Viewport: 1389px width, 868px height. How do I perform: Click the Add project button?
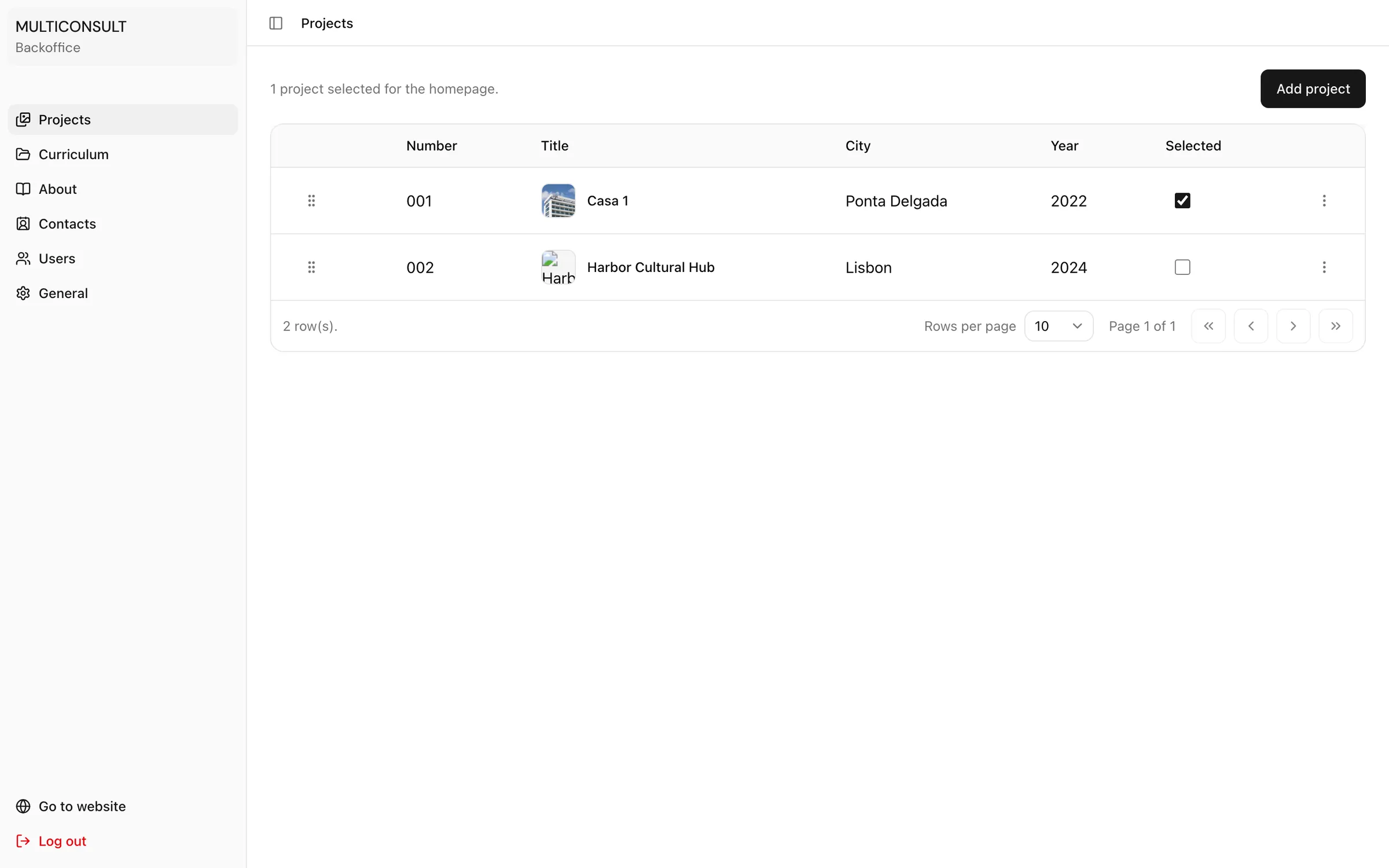[1313, 89]
